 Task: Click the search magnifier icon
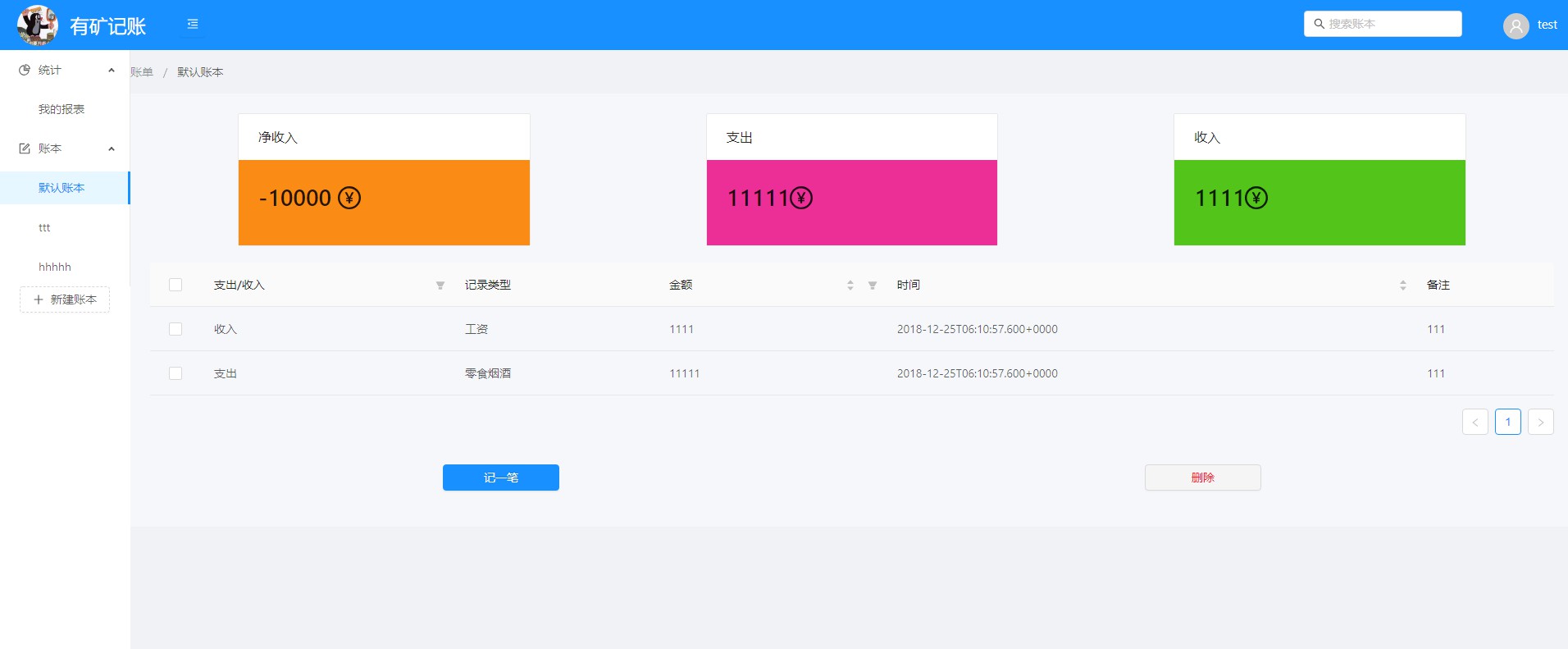pos(1319,24)
